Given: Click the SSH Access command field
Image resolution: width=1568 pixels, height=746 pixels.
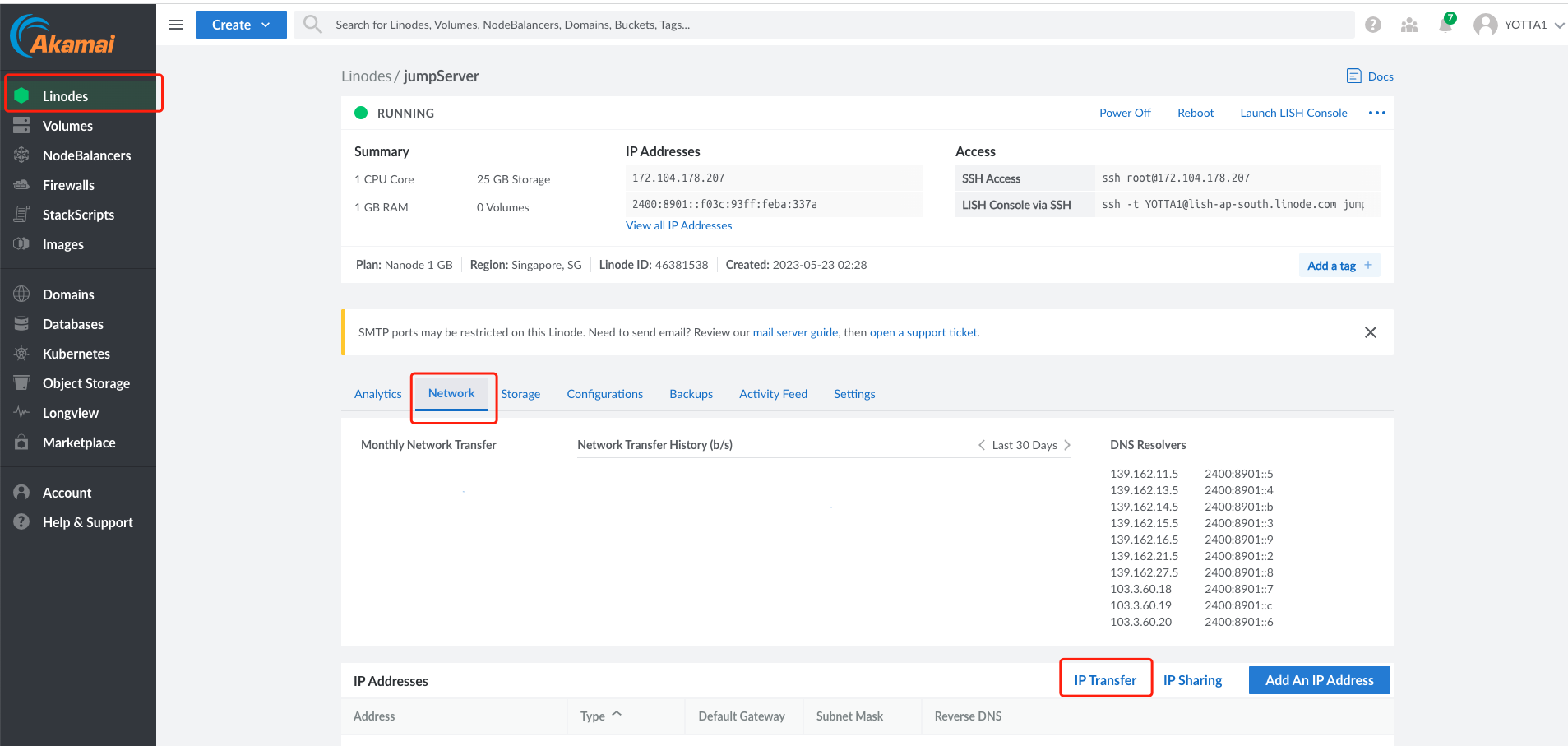Looking at the screenshot, I should [1237, 178].
